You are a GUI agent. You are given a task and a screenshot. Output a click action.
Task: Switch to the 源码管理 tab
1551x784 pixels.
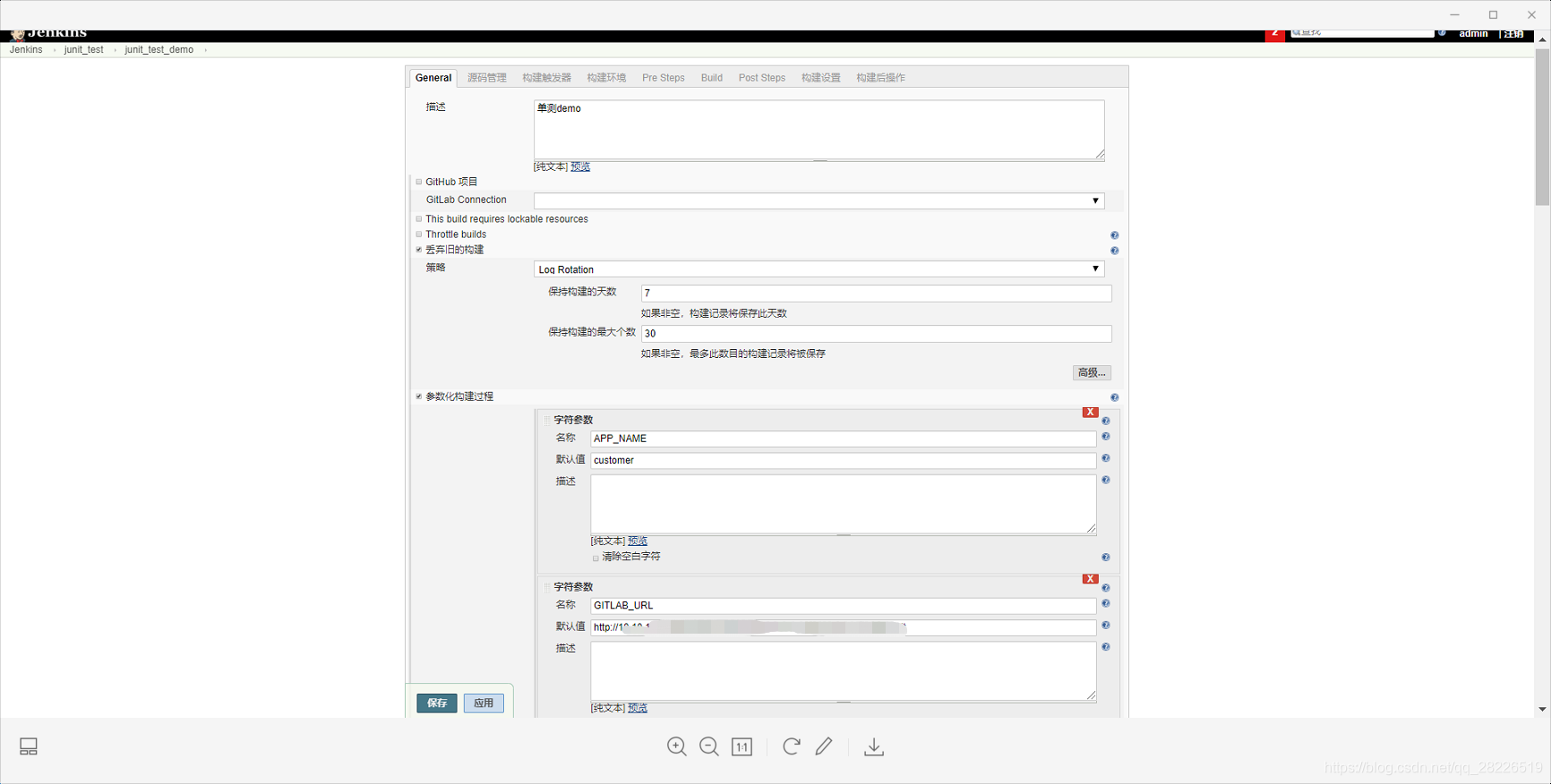[x=487, y=78]
